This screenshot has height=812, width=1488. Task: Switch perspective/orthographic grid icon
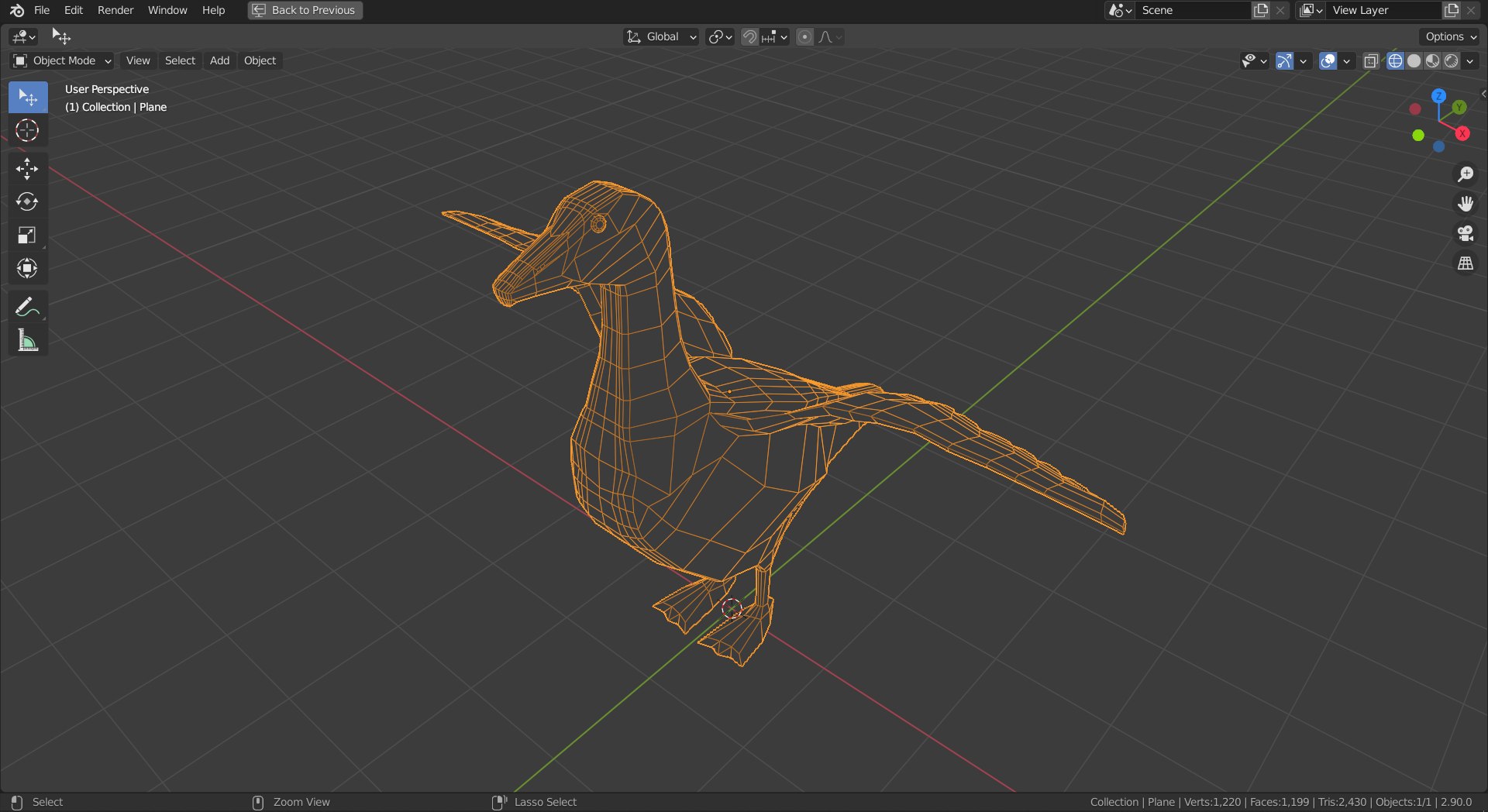pyautogui.click(x=1465, y=263)
